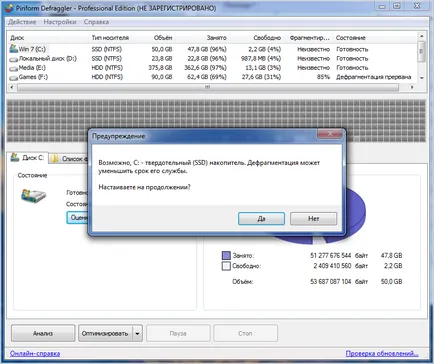Click the drive list scroll-down arrow

[422, 78]
